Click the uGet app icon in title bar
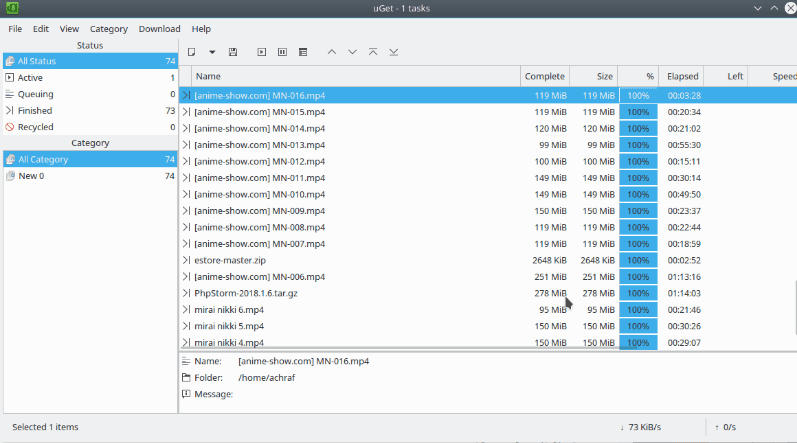 click(12, 8)
